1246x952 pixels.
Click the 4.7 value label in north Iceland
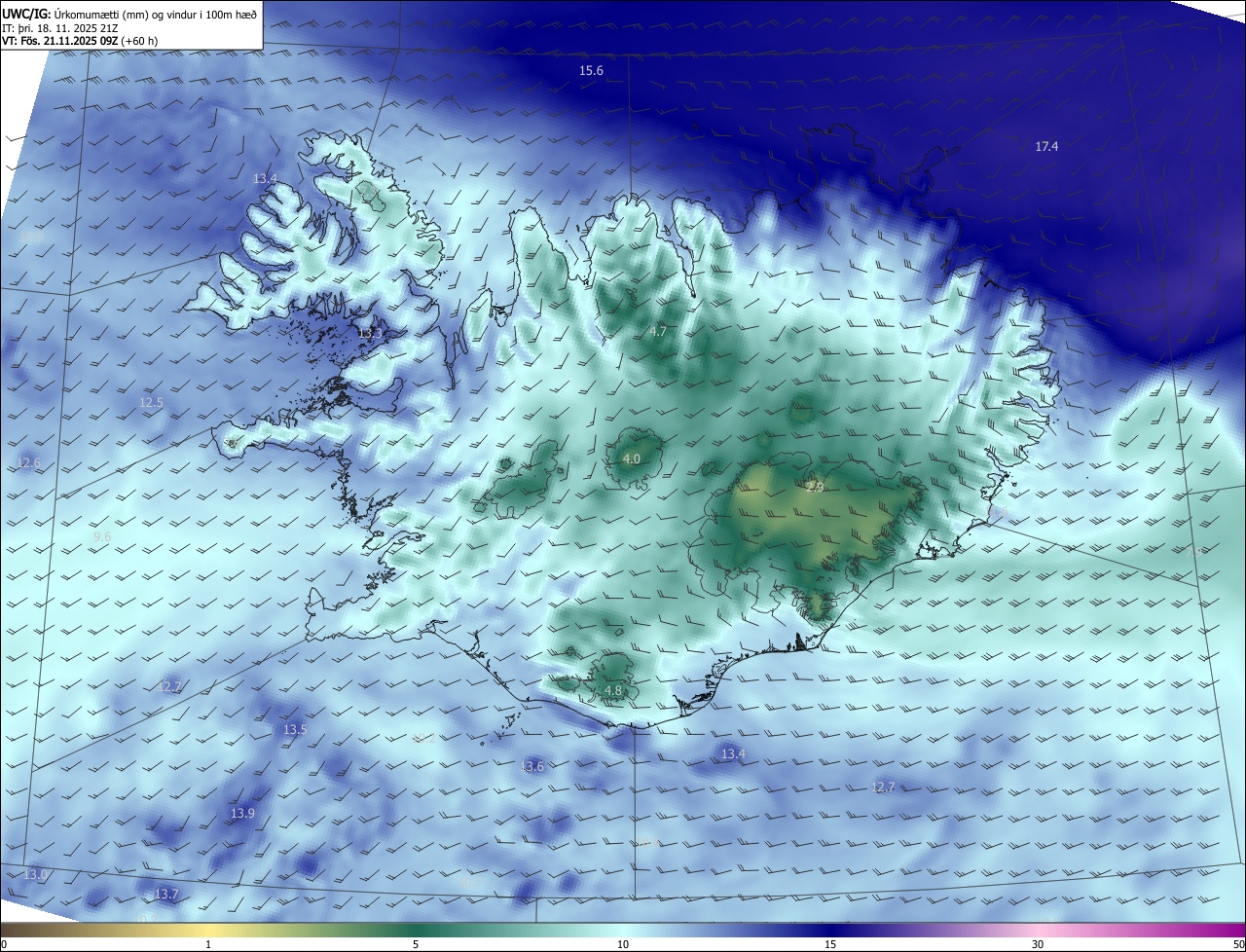[x=658, y=331]
